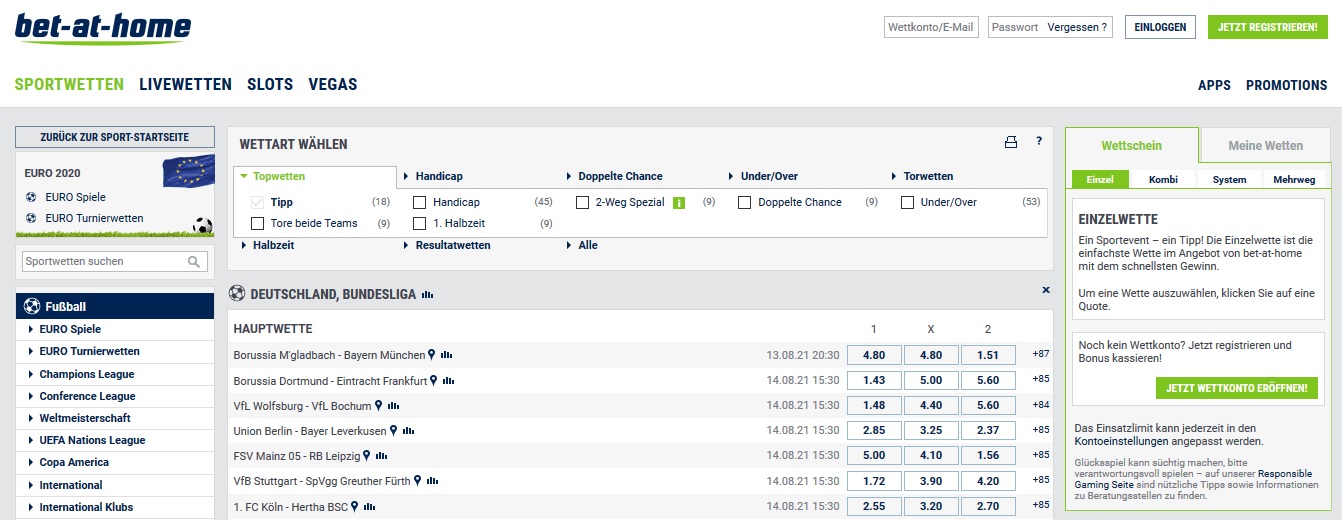Open stats bars for FSV Mainz 05 - RB Leipzig
Image resolution: width=1342 pixels, height=520 pixels.
tap(382, 456)
